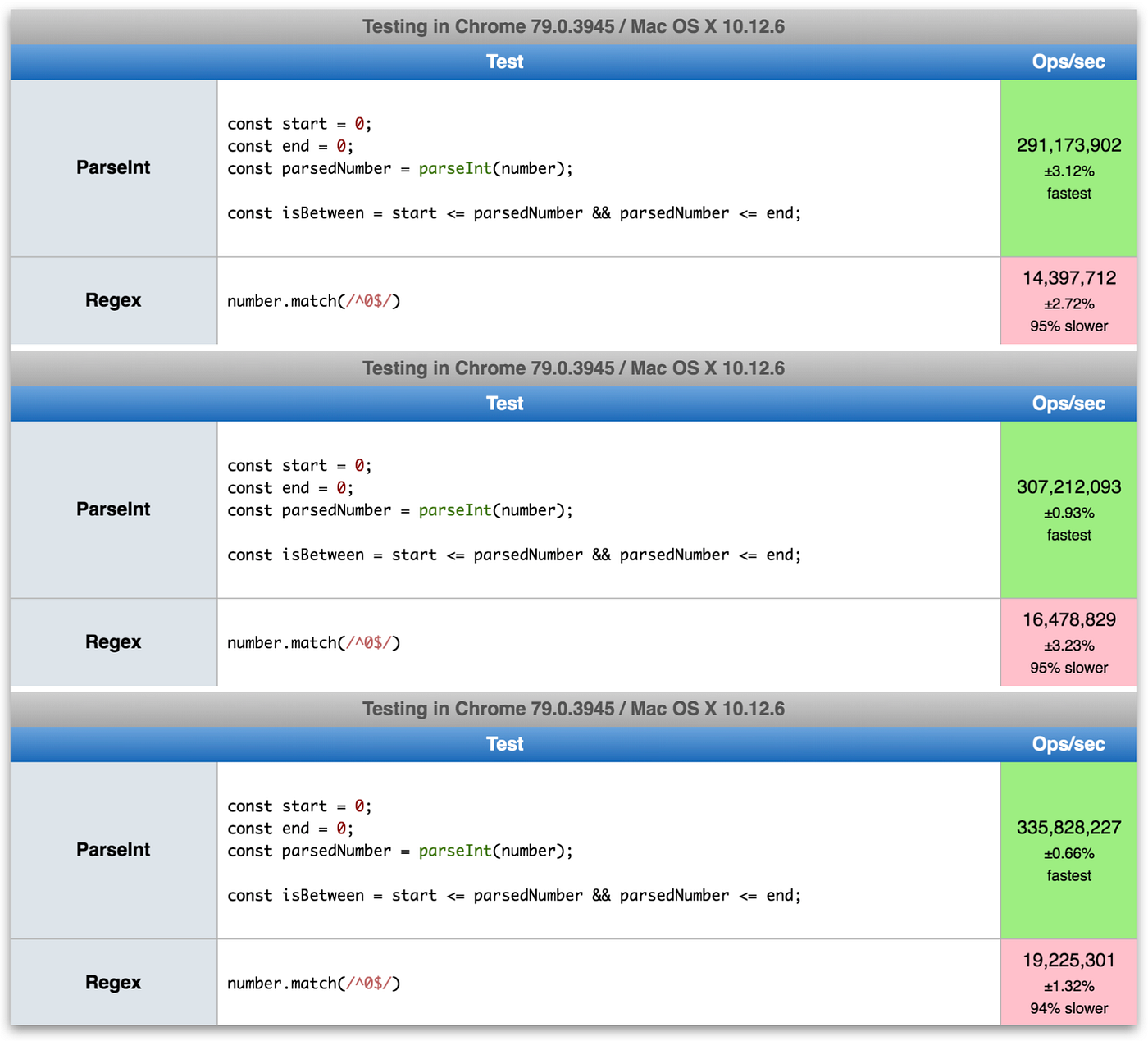Click the first 'Testing in Chrome 79.0.3945' title bar
Screen dimensions: 1148x1041
pyautogui.click(x=573, y=26)
